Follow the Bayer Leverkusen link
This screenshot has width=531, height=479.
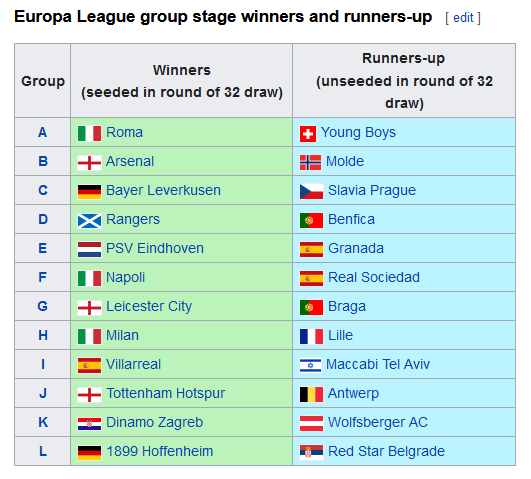tap(163, 190)
